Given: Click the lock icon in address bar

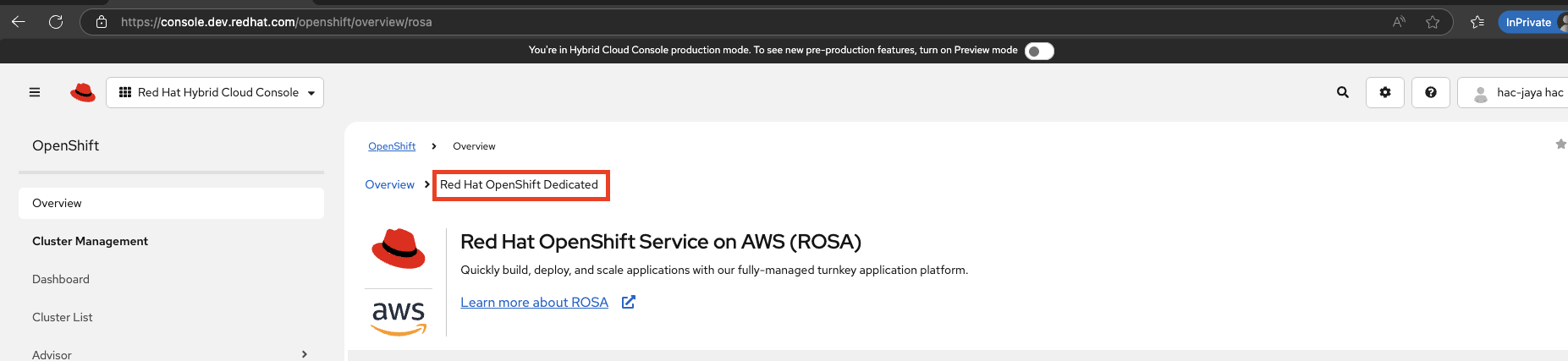Looking at the screenshot, I should [x=102, y=22].
